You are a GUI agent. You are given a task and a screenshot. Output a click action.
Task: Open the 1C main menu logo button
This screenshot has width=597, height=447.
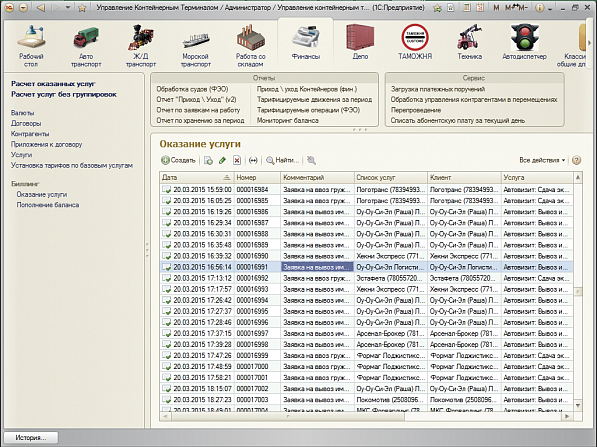point(10,8)
